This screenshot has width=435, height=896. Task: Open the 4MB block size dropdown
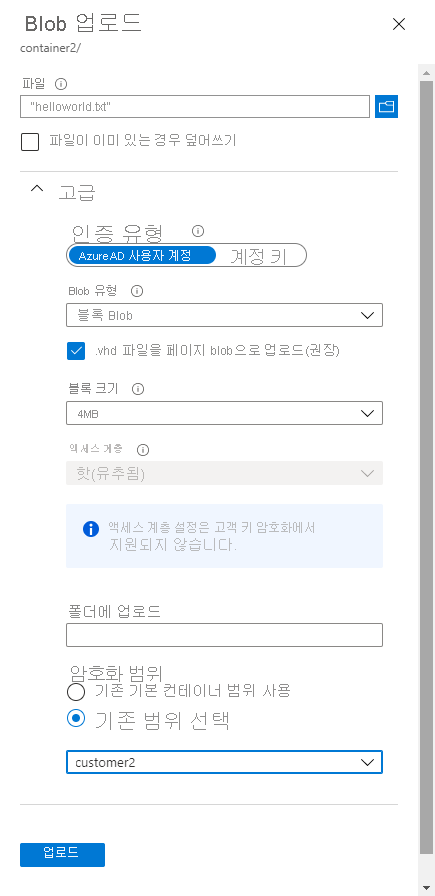click(224, 413)
